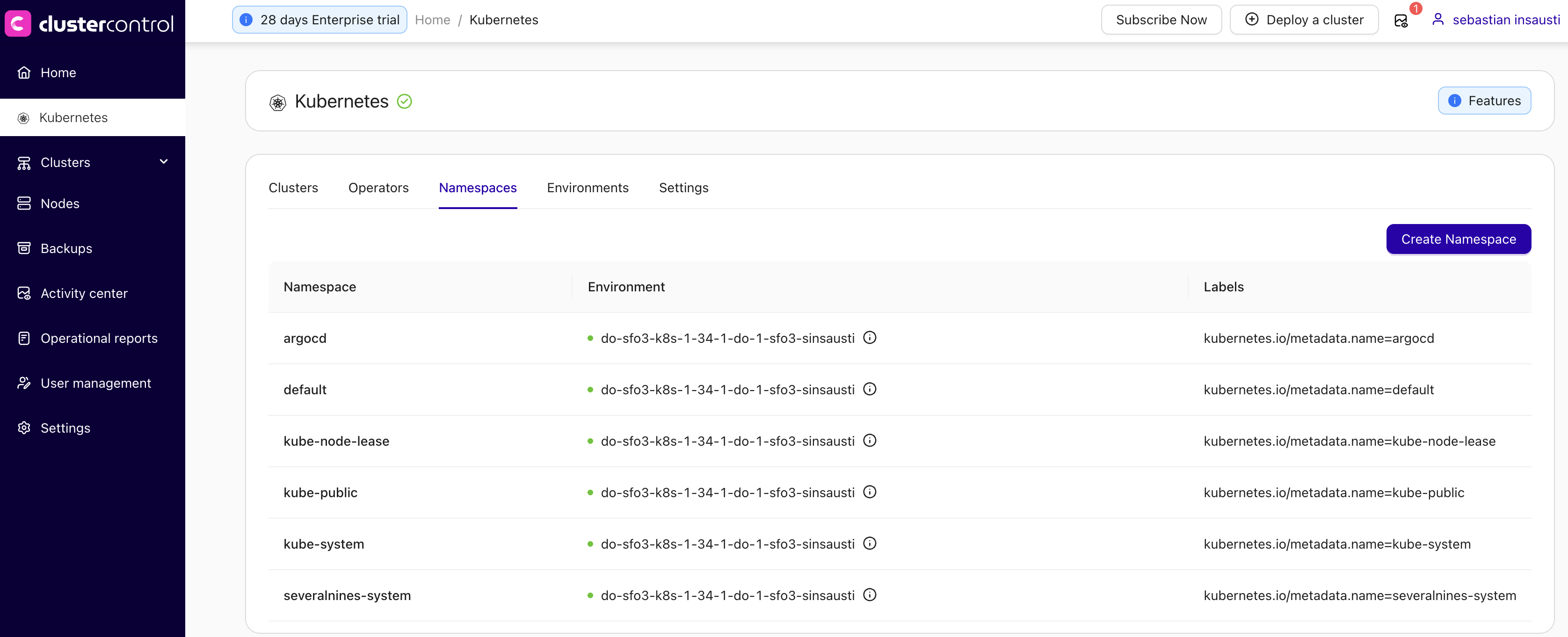Click label kubernetes.io/metadata.name=kube-public
The width and height of the screenshot is (1568, 637).
(1334, 493)
